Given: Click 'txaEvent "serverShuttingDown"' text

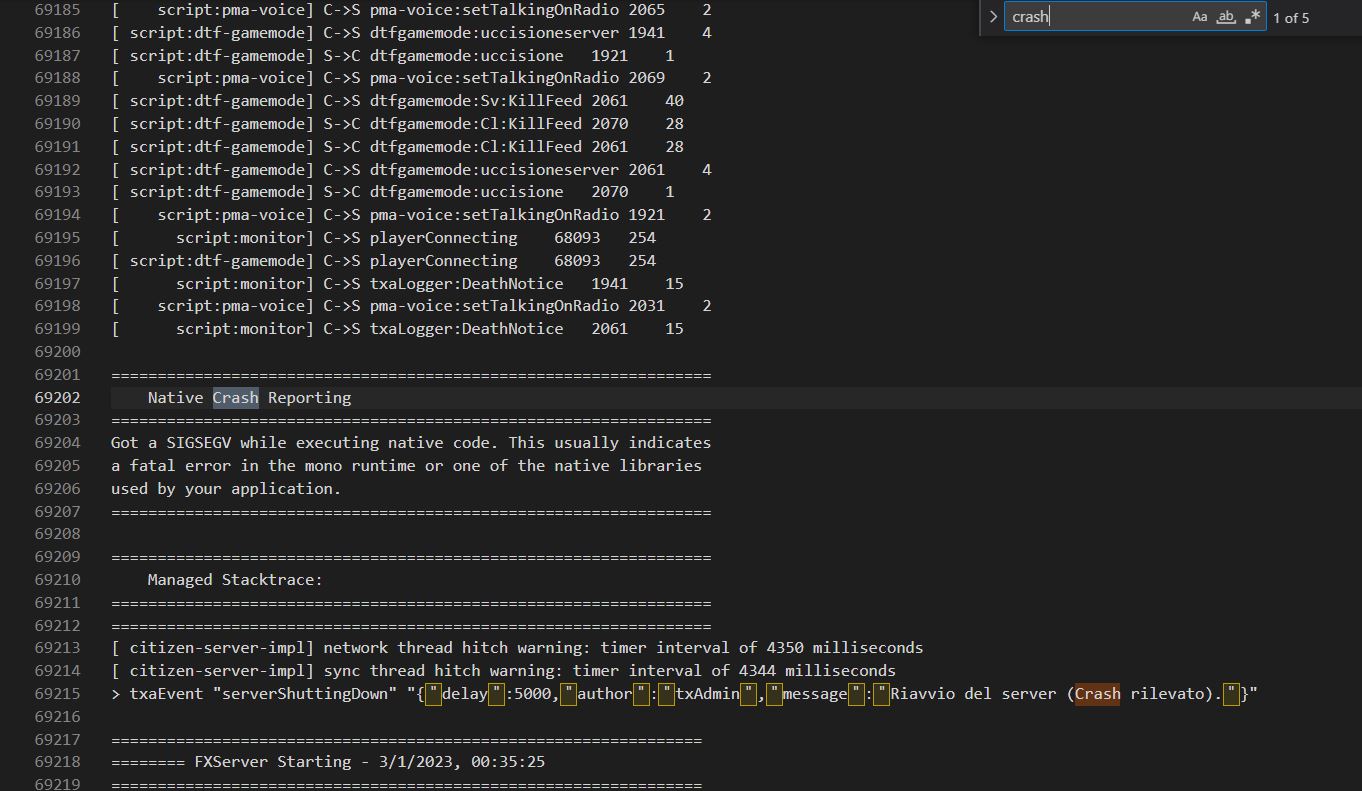Looking at the screenshot, I should [x=263, y=693].
